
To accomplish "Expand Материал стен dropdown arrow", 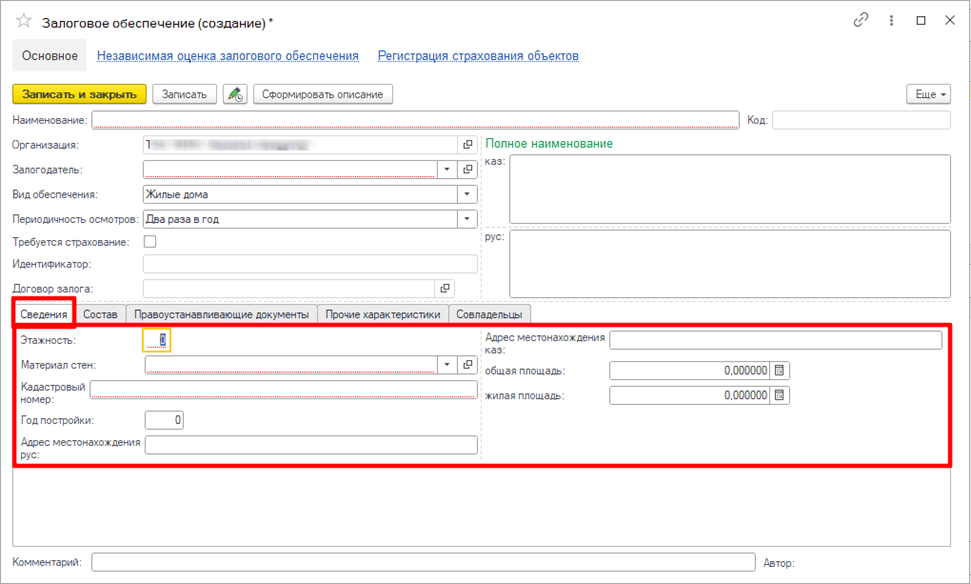I will (x=446, y=365).
